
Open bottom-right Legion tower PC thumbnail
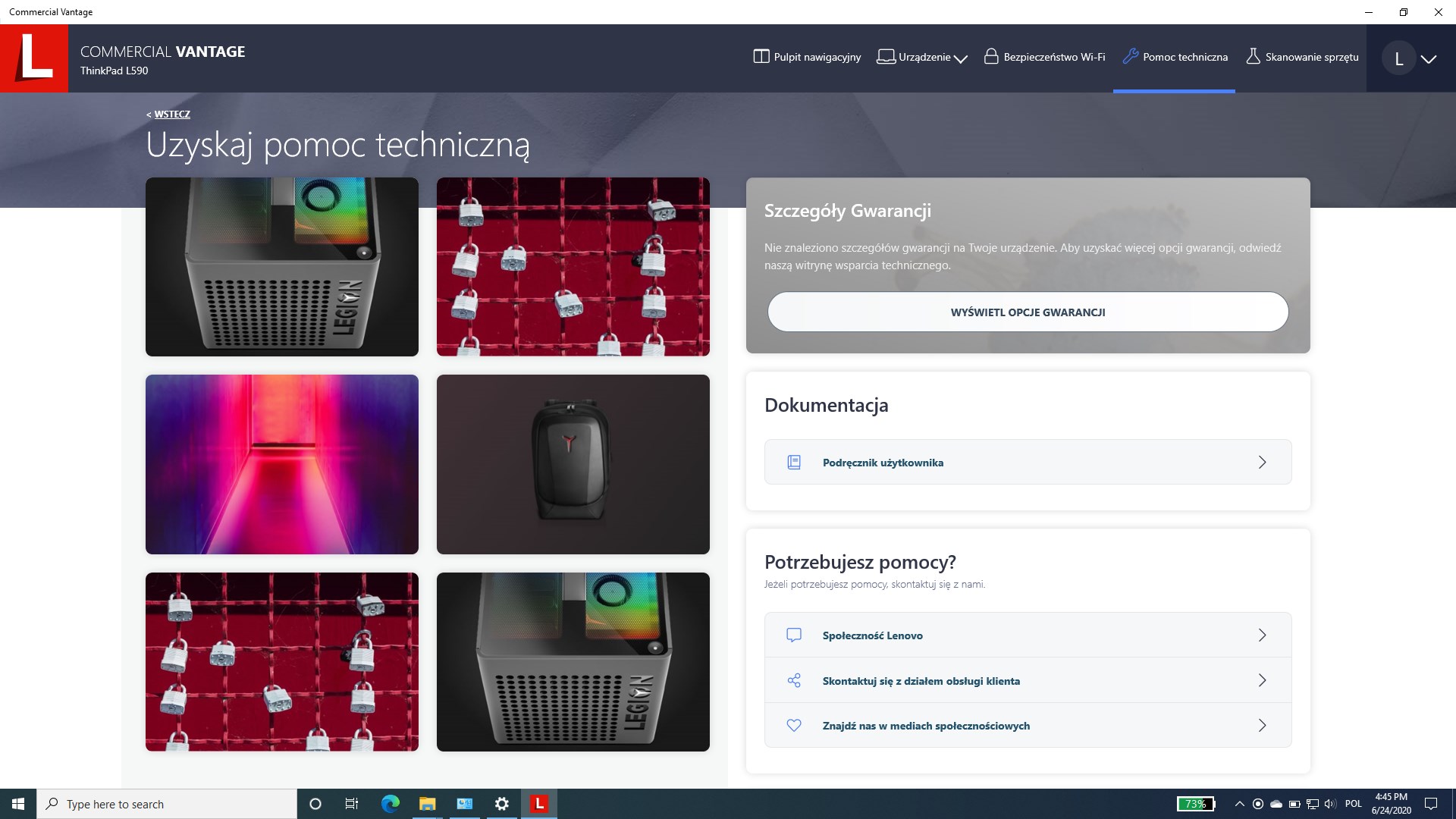(573, 662)
